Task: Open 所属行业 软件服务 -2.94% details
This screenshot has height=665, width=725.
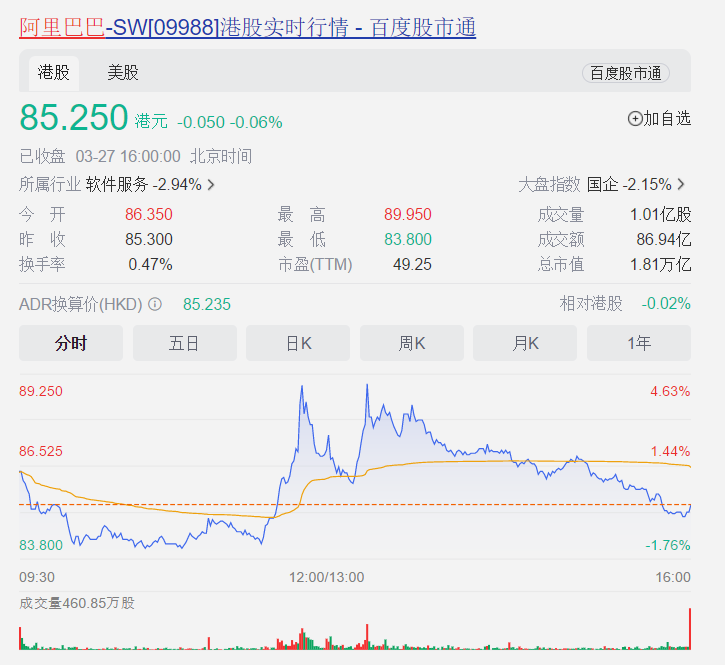Action: [x=117, y=185]
